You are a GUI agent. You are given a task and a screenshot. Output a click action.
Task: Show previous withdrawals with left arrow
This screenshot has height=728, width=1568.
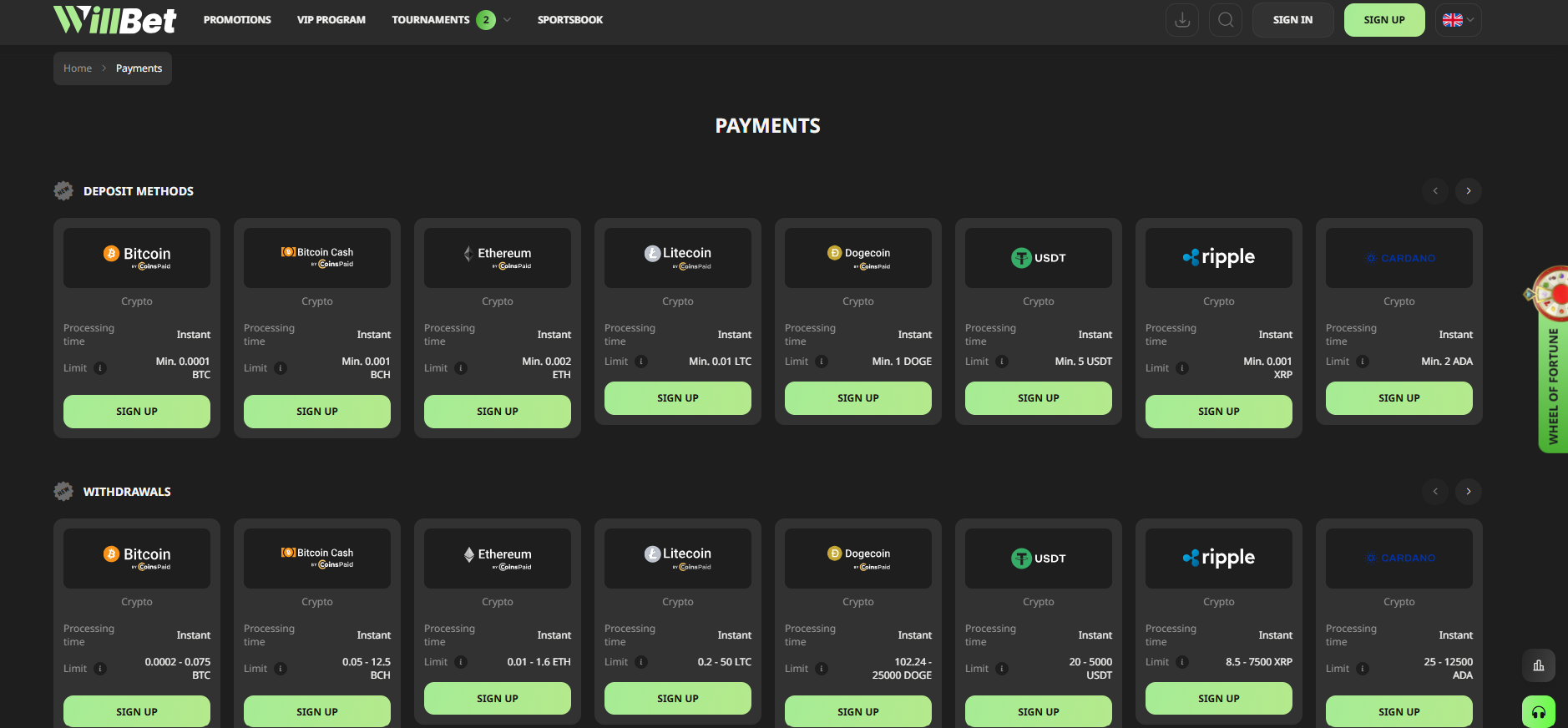tap(1435, 492)
